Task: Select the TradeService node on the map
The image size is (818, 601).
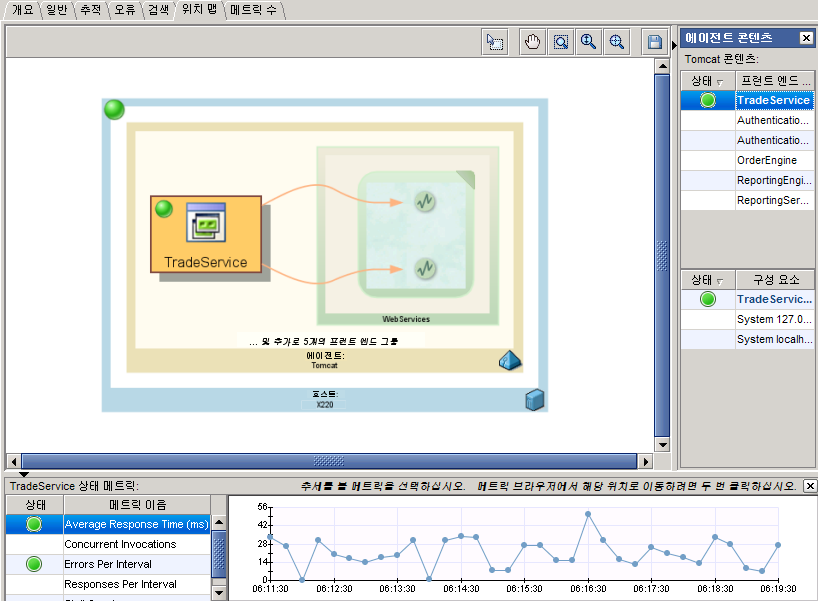Action: click(x=206, y=236)
